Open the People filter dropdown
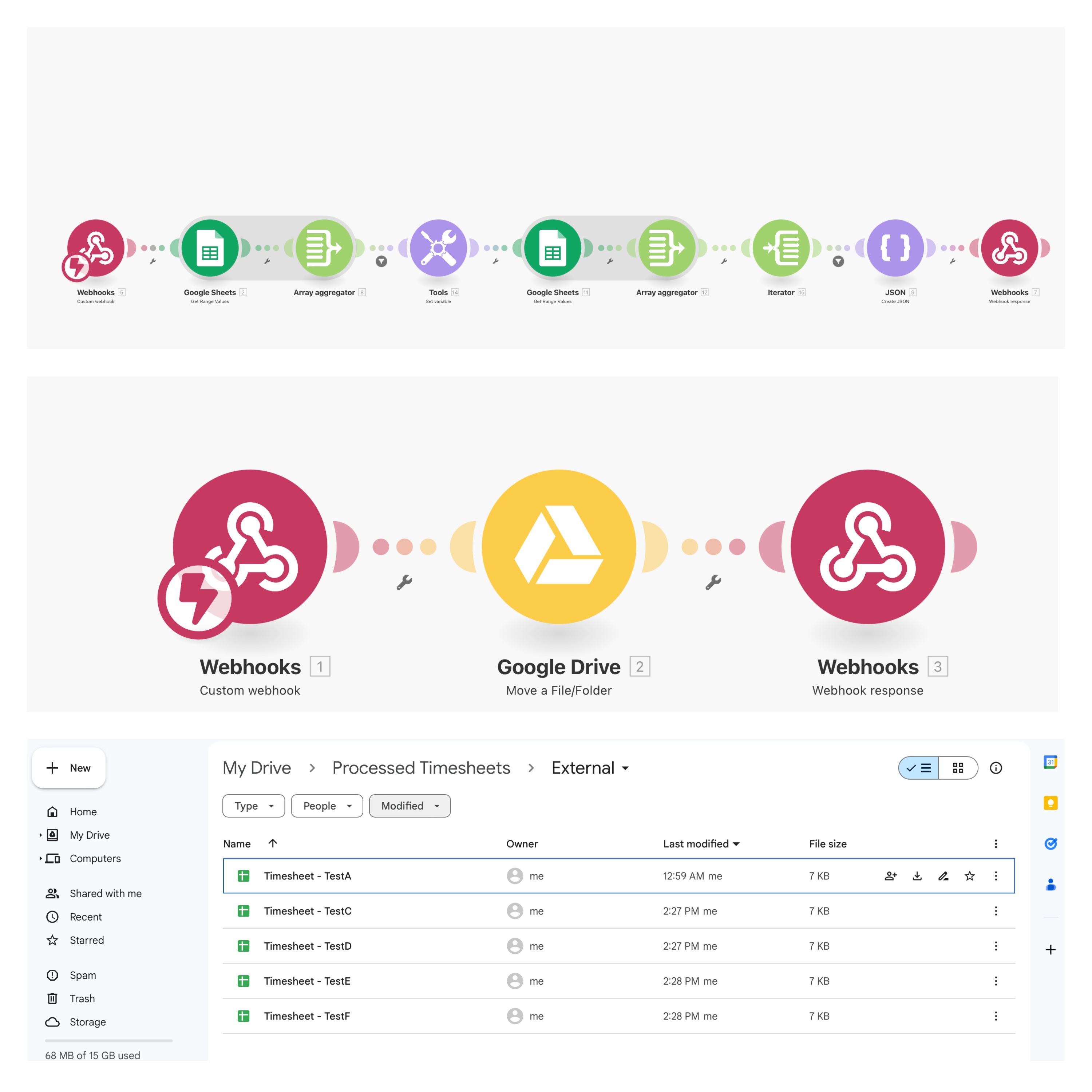 tap(327, 806)
